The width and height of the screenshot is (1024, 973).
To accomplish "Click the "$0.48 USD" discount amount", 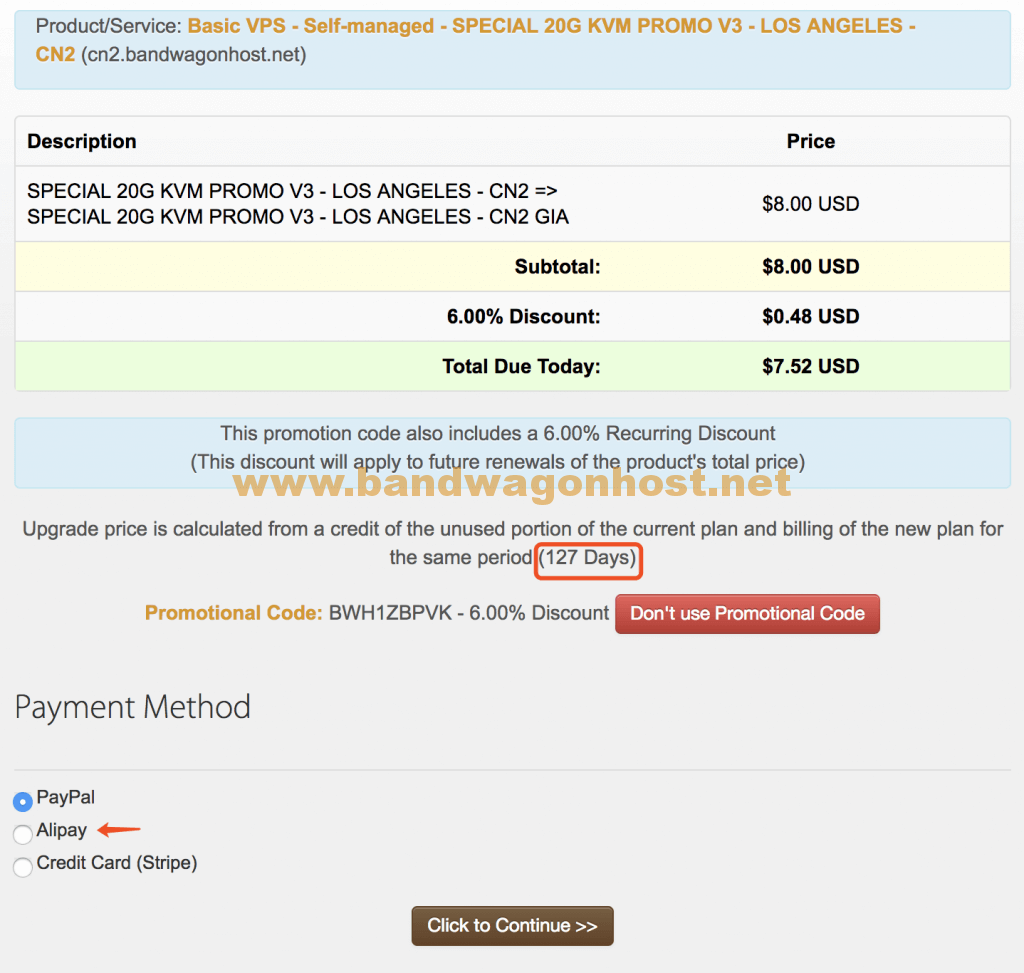I will pos(810,317).
